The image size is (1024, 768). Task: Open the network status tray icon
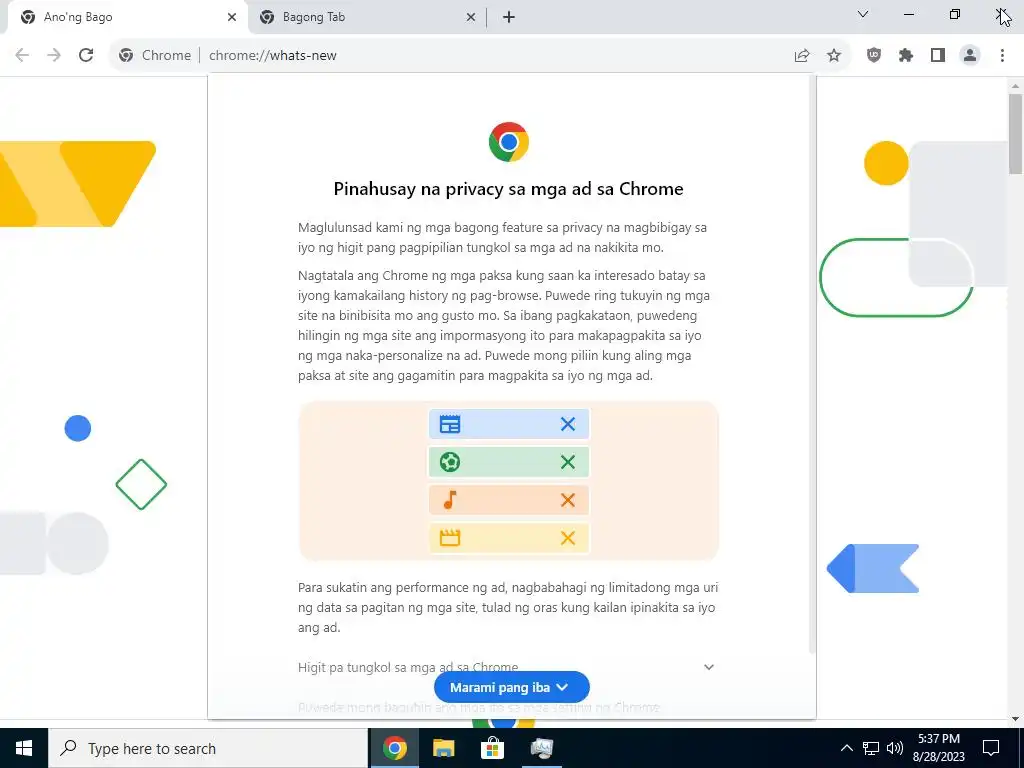pos(871,748)
